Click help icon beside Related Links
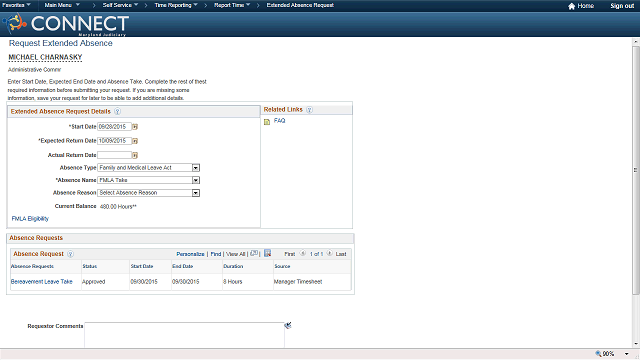The height and width of the screenshot is (360, 640). coord(309,110)
